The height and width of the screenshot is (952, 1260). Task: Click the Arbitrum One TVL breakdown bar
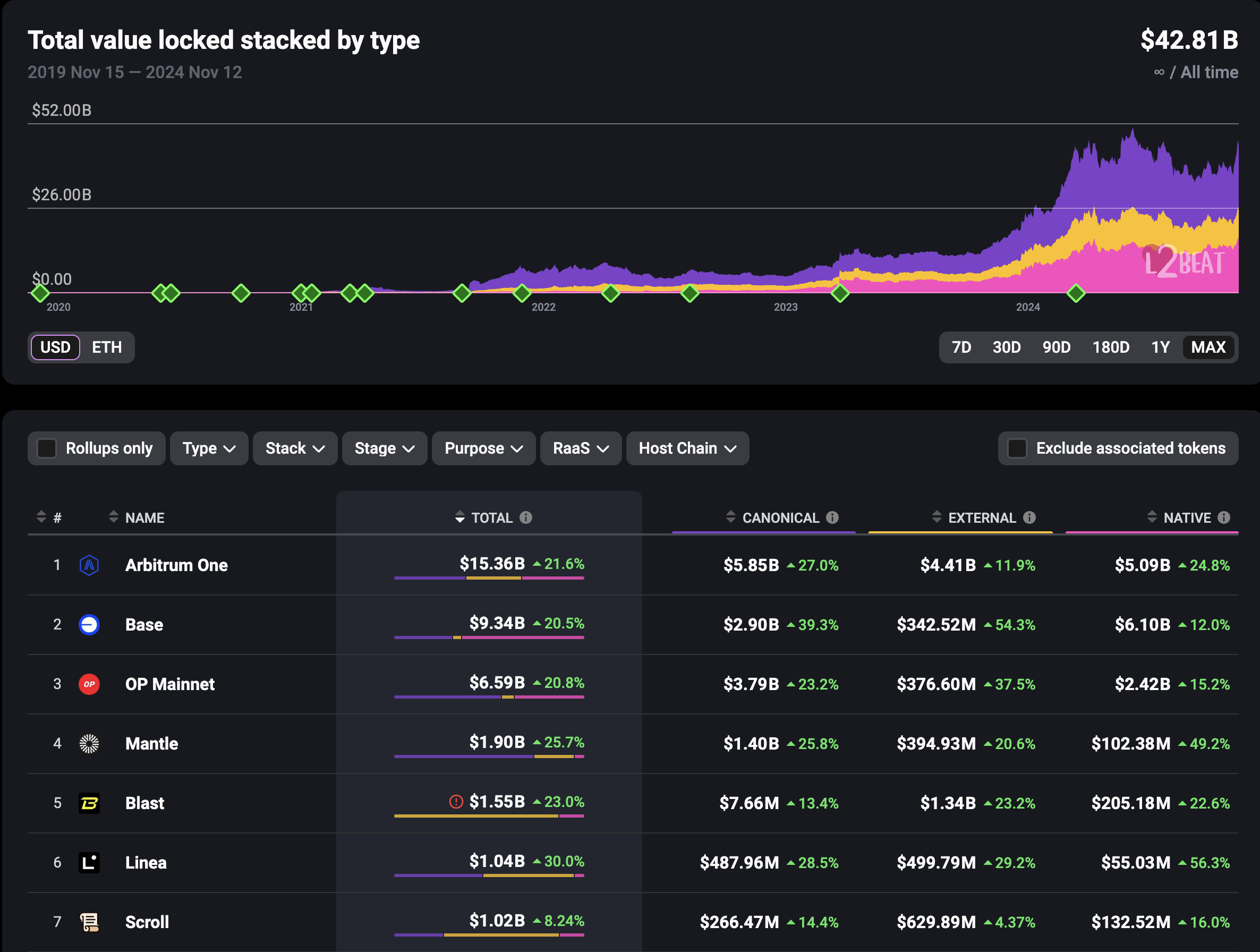pyautogui.click(x=489, y=577)
